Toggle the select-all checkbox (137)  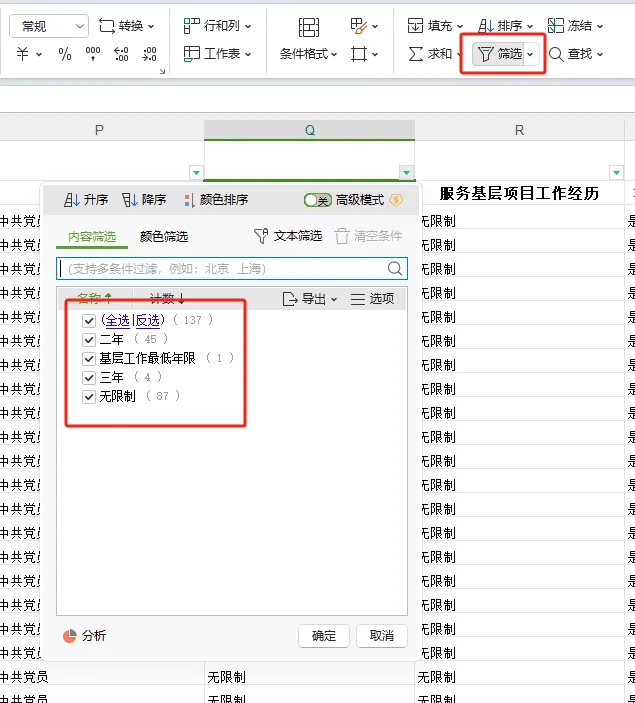[89, 321]
